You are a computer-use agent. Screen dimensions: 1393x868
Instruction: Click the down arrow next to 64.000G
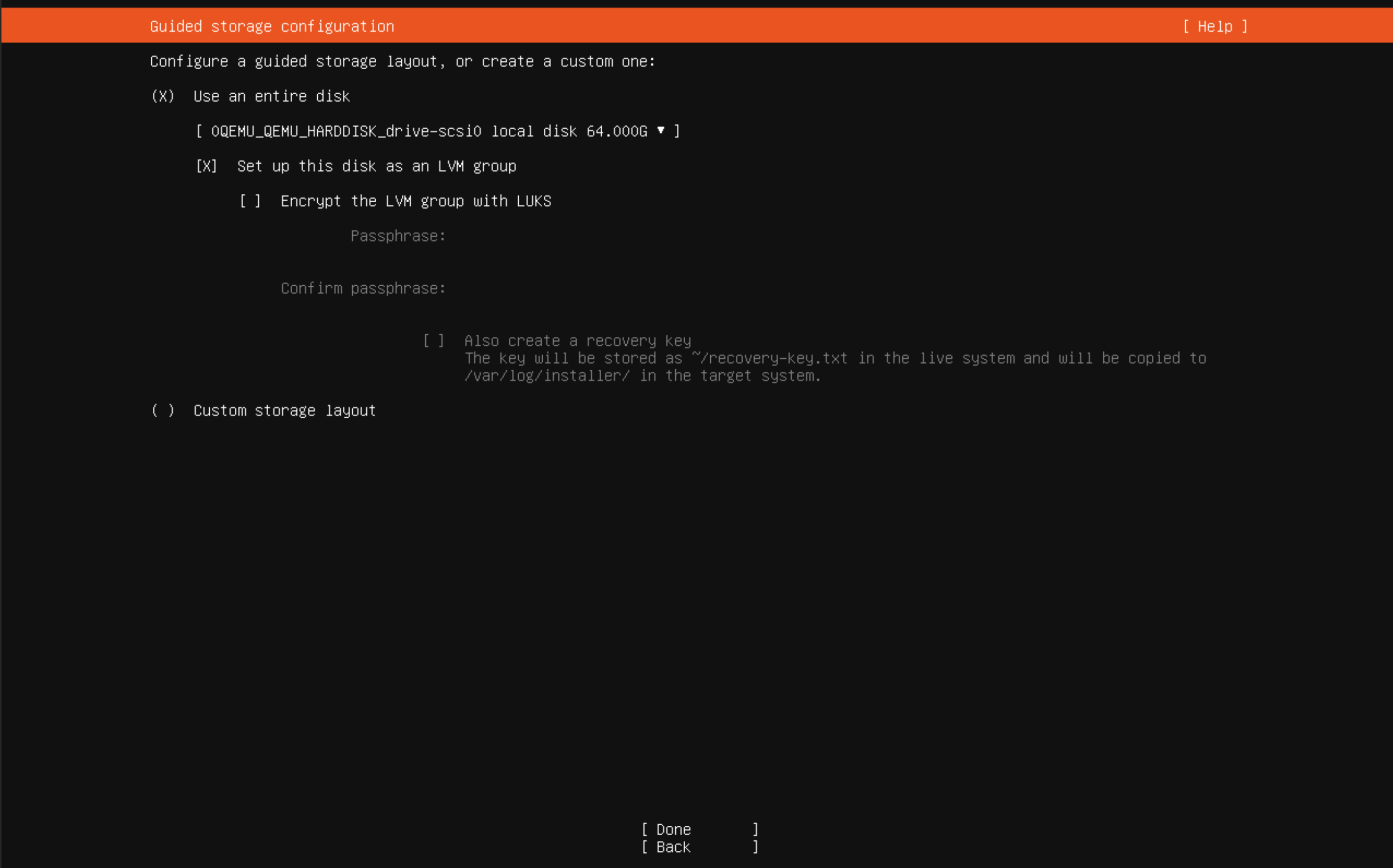[x=660, y=130]
